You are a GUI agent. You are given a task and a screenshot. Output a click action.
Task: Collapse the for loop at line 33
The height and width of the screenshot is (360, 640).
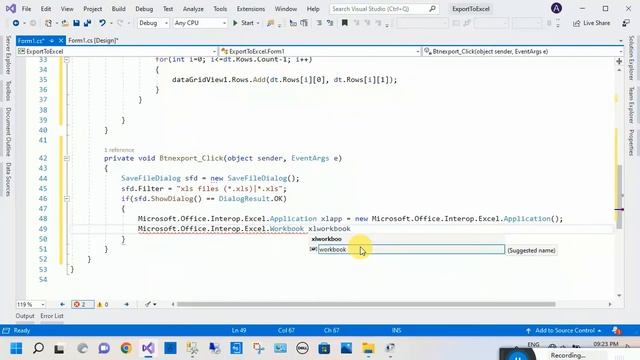click(67, 60)
